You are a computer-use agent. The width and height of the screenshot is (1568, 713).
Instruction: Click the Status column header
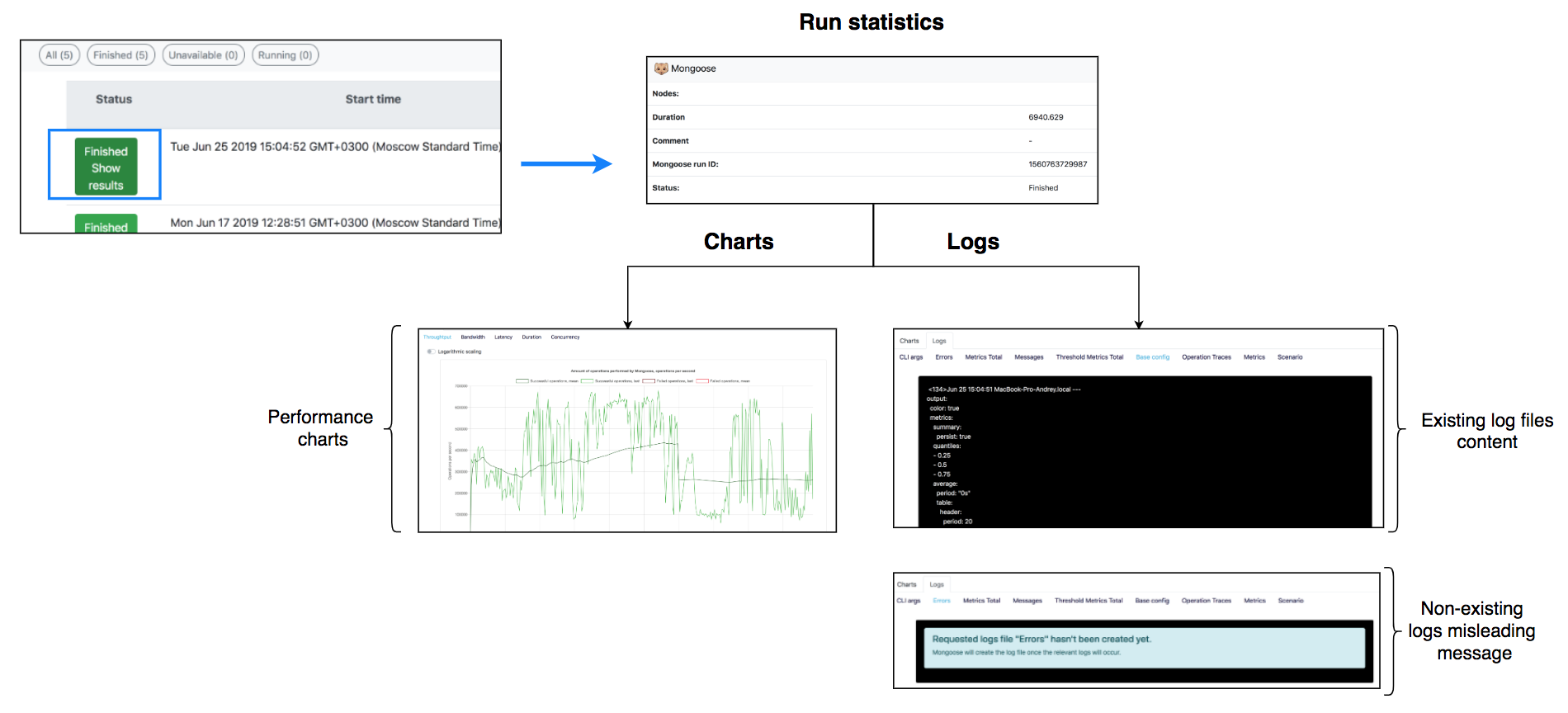pyautogui.click(x=114, y=99)
